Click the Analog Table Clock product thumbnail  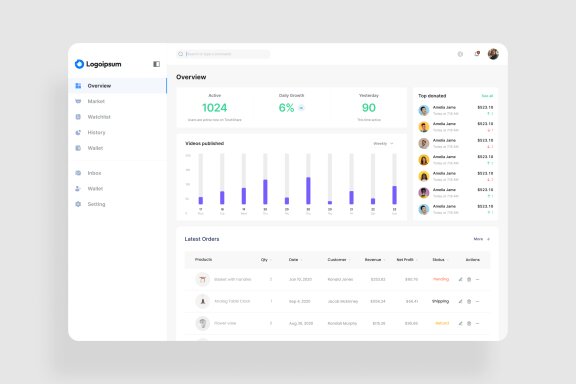pos(202,301)
